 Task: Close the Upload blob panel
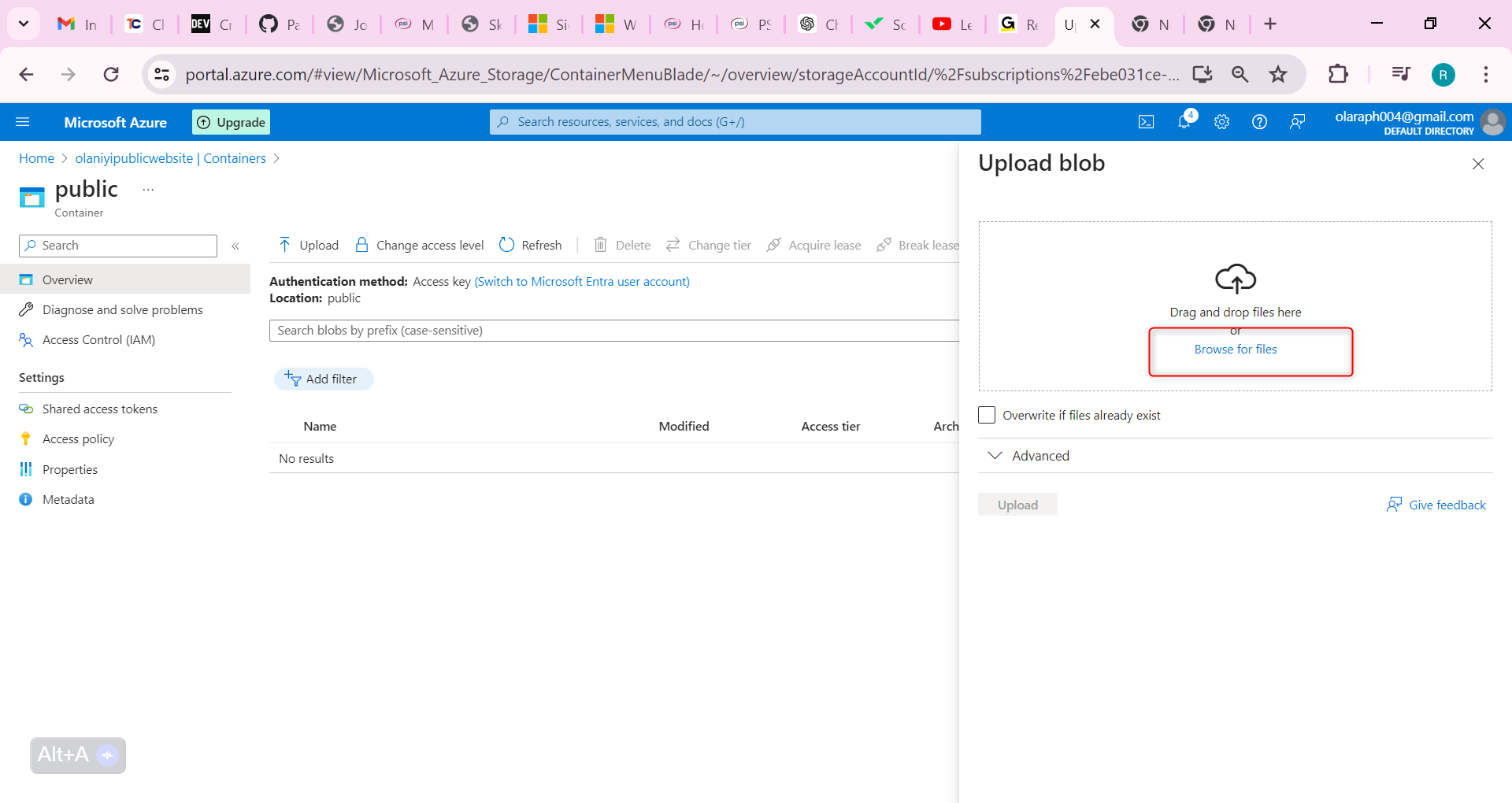1478,164
